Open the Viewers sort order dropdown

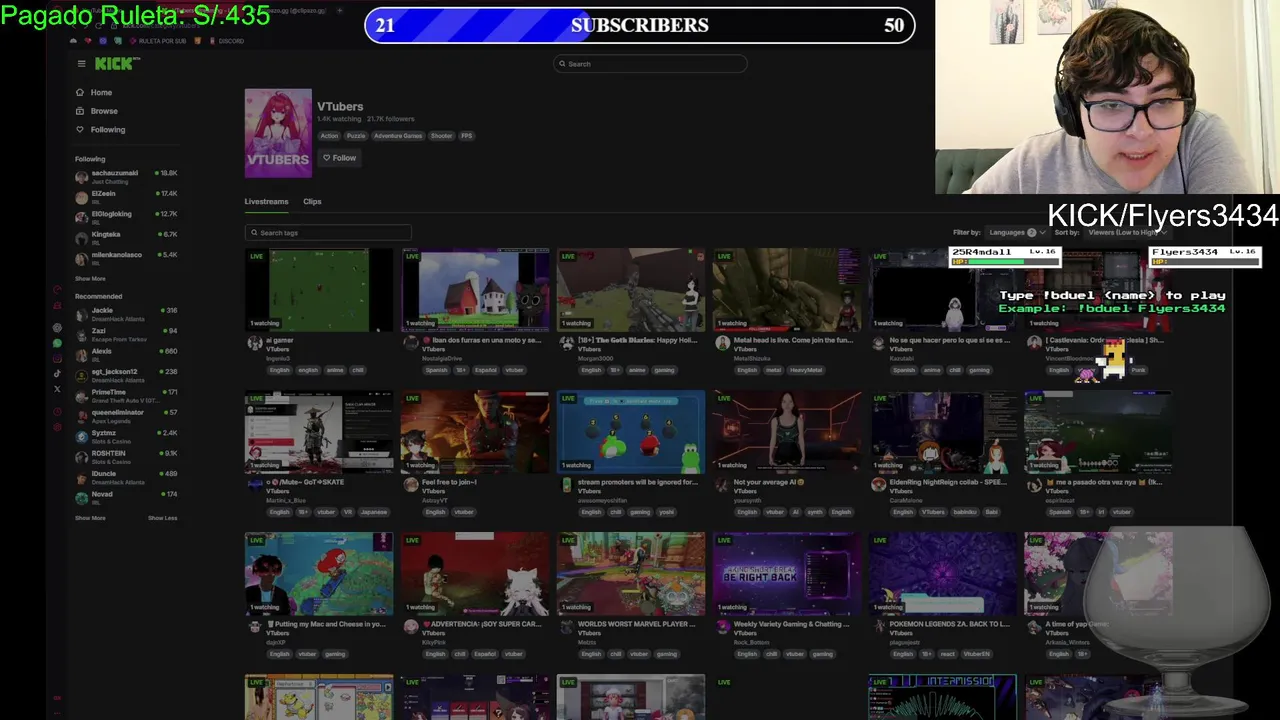pos(1127,232)
